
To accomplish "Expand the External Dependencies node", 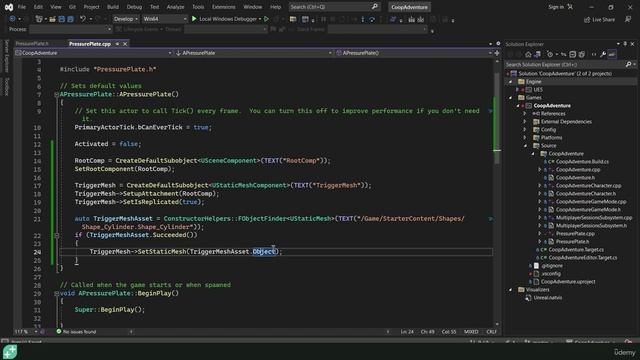I will click(525, 122).
